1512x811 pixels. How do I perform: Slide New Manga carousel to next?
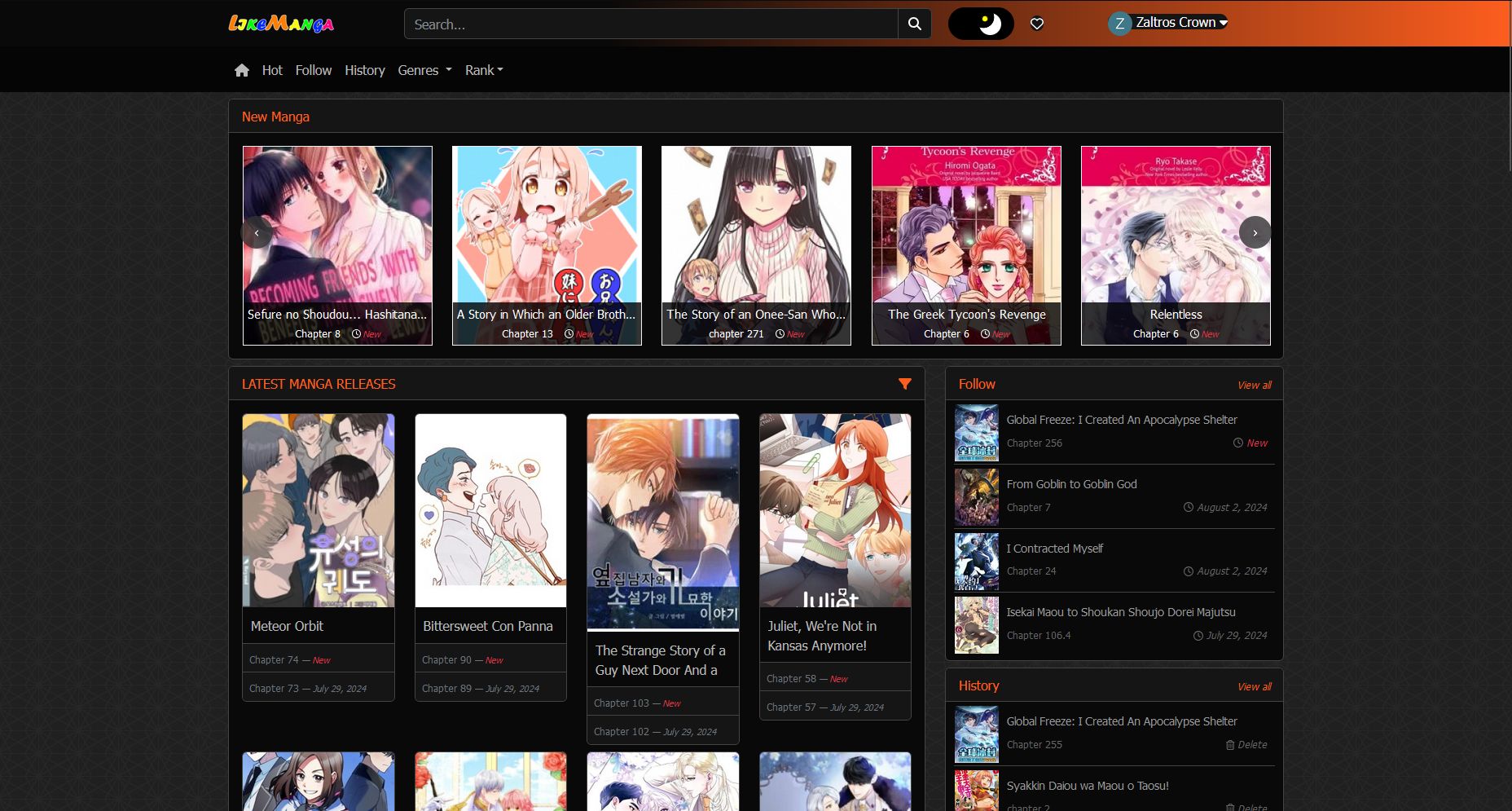click(1255, 233)
